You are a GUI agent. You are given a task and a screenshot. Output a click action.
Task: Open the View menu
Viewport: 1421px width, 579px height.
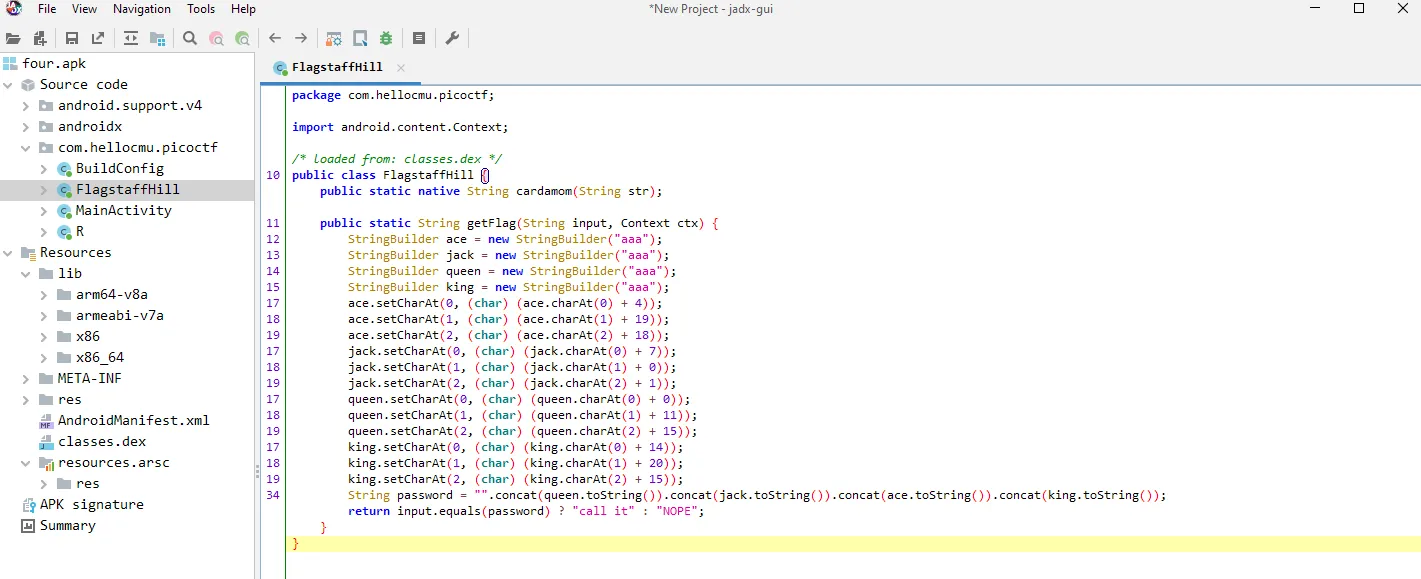tap(85, 9)
